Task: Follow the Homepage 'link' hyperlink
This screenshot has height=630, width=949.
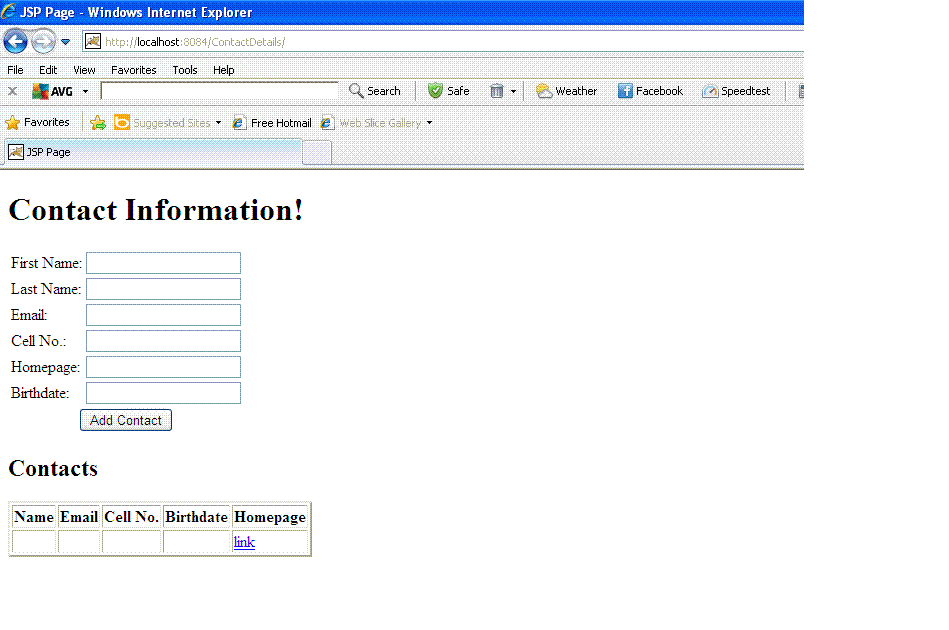Action: tap(245, 542)
